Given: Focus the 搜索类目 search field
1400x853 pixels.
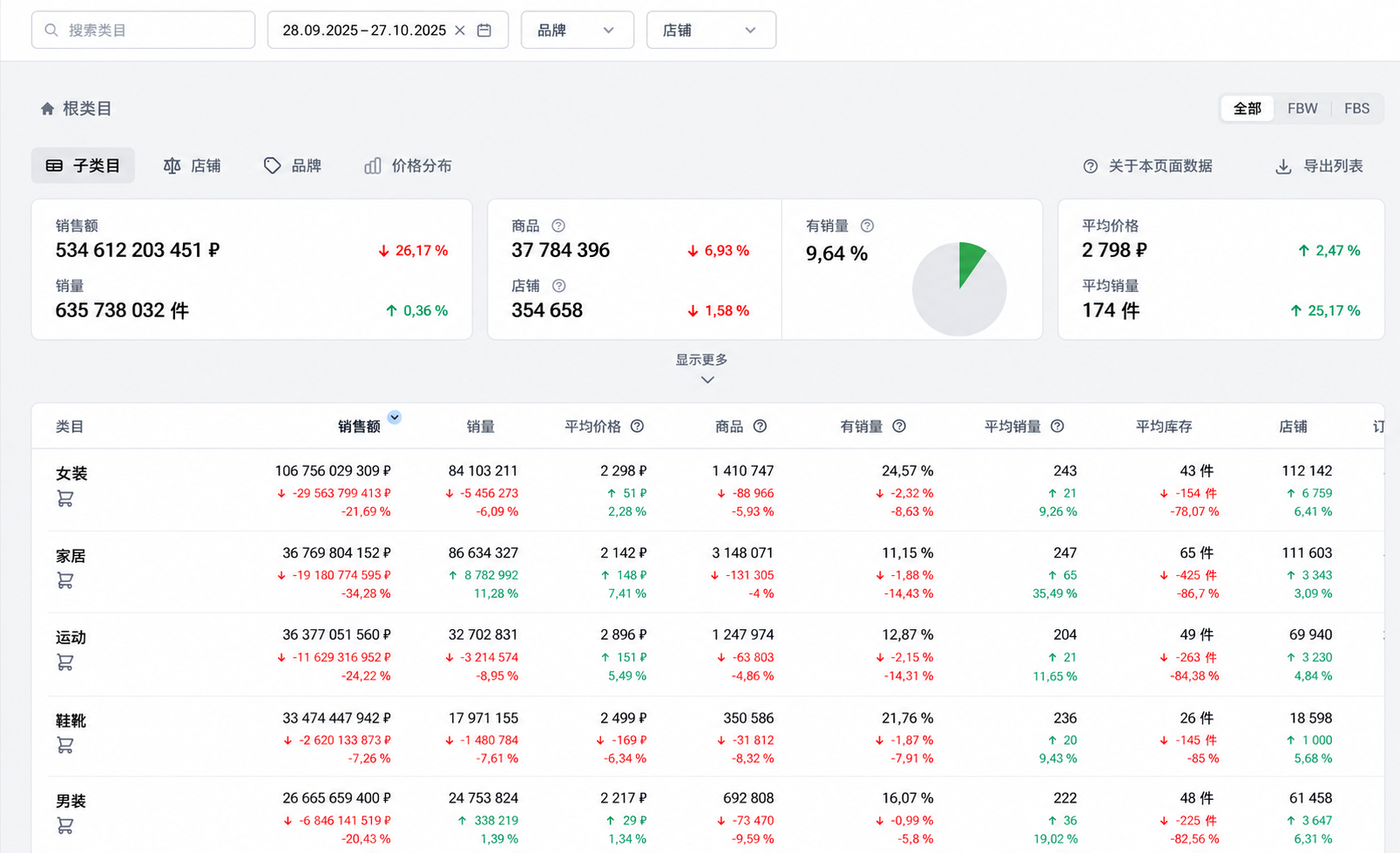Looking at the screenshot, I should [x=143, y=30].
